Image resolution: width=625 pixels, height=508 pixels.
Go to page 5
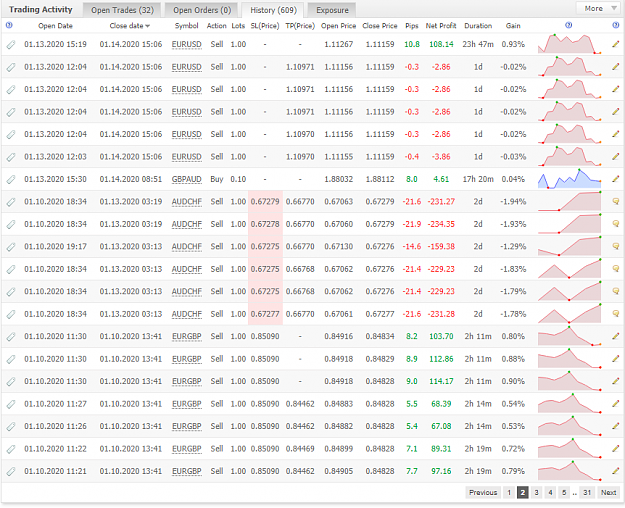564,492
